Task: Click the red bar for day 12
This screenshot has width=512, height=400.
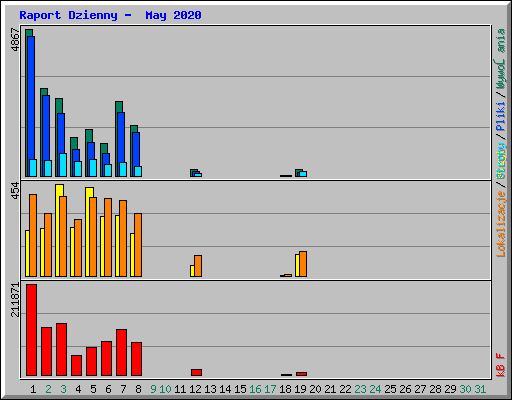Action: 196,372
